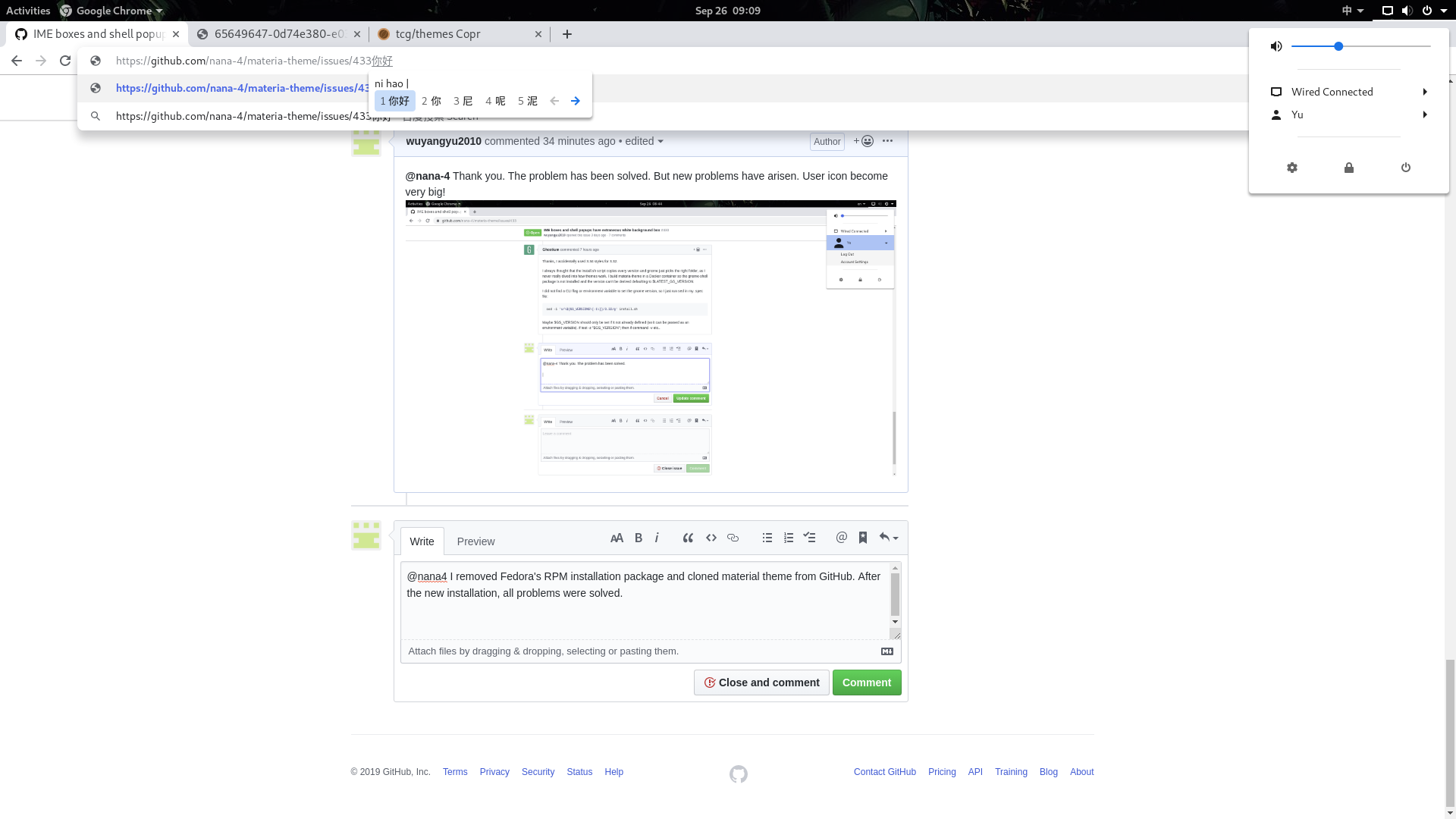This screenshot has height=819, width=1456.
Task: Select IME candidate 2 你
Action: (x=431, y=101)
